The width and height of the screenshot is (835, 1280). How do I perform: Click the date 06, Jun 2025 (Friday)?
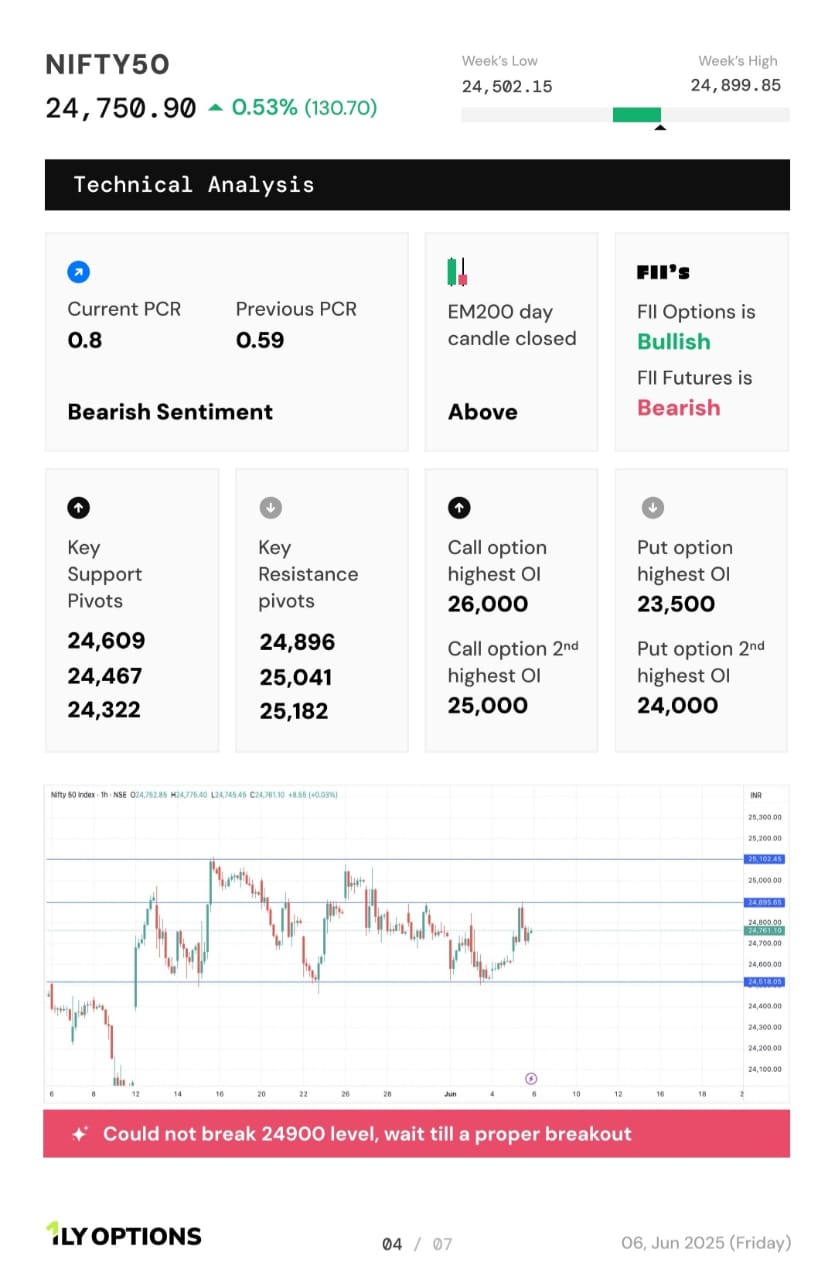coord(706,1243)
